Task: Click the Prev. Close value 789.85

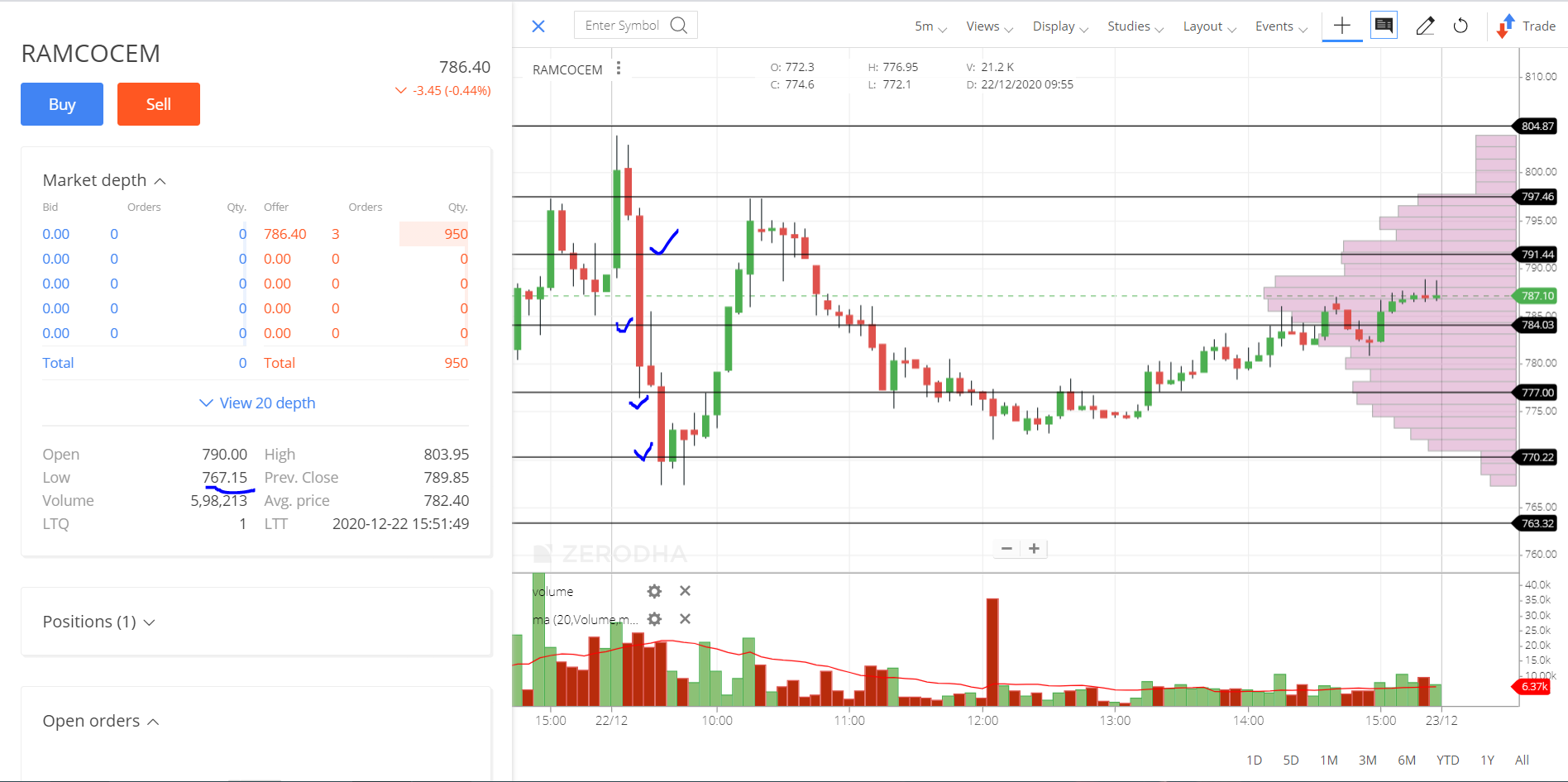Action: click(x=447, y=478)
